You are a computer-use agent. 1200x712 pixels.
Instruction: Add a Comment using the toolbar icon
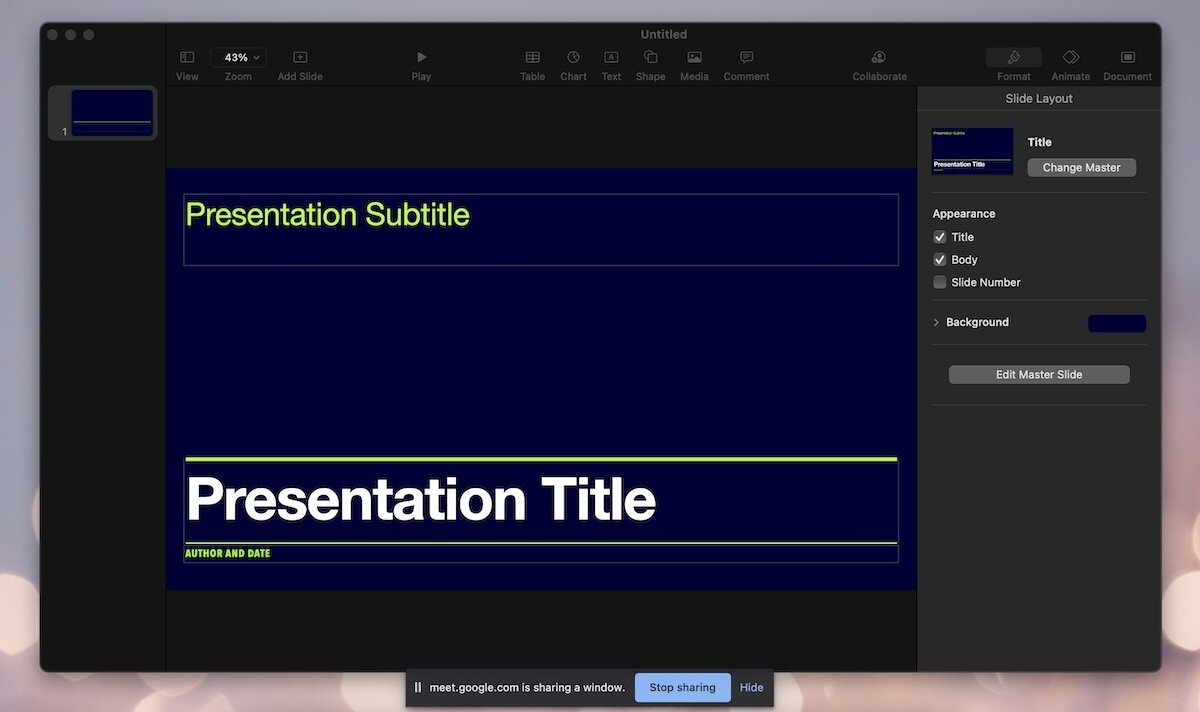pos(746,58)
